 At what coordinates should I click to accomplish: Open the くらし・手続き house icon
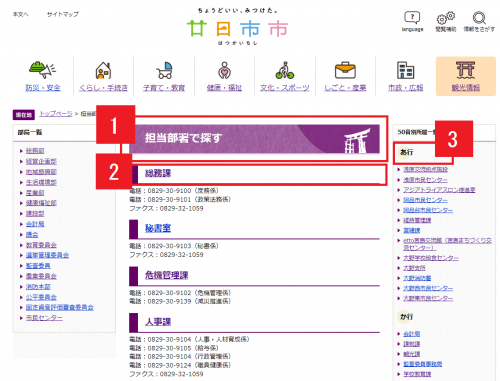(x=103, y=70)
